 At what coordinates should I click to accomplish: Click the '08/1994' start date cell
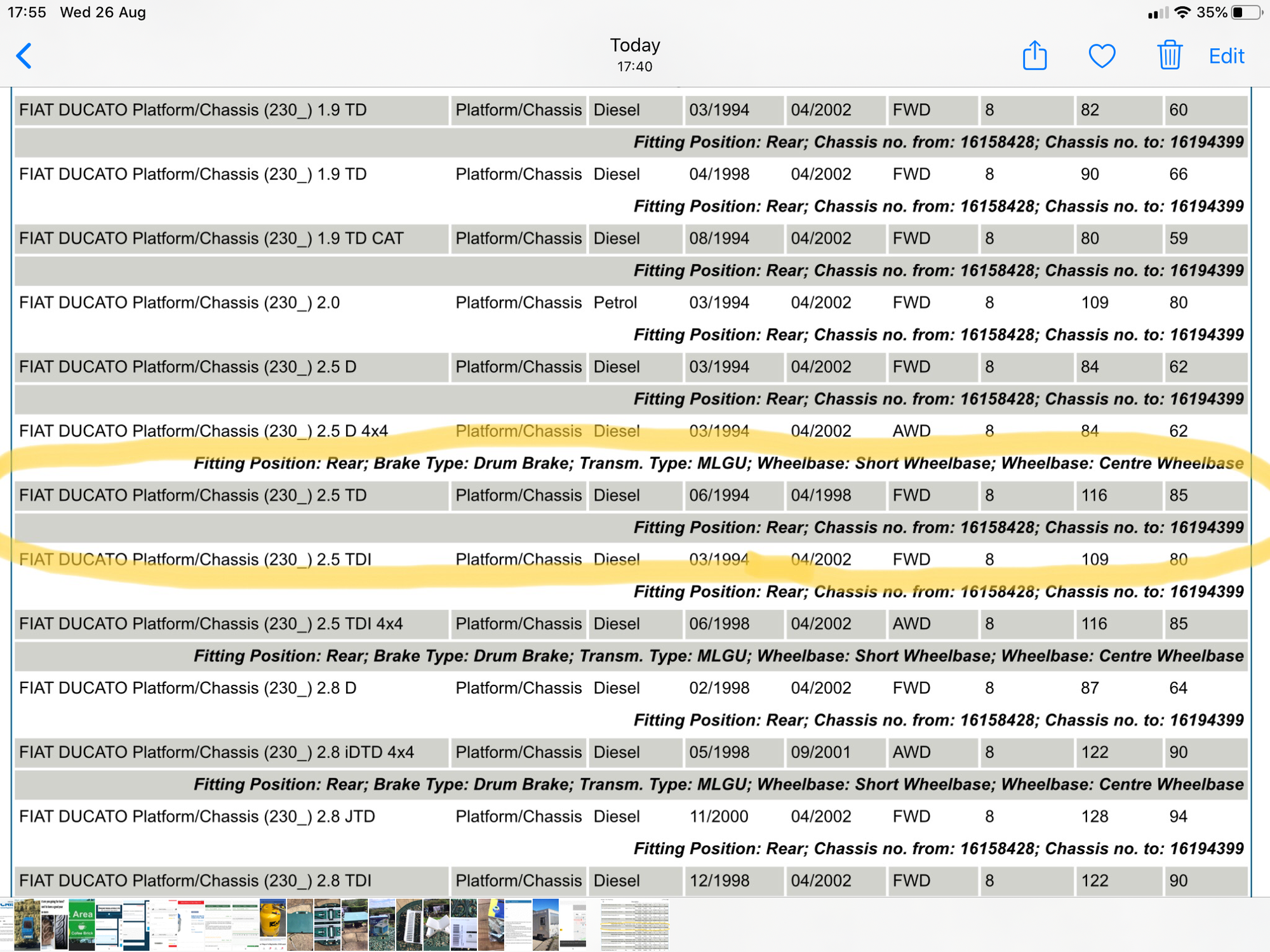pyautogui.click(x=719, y=239)
